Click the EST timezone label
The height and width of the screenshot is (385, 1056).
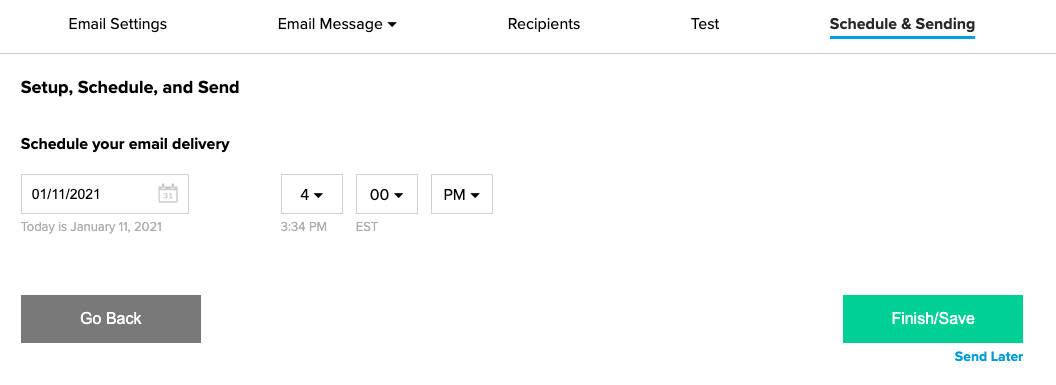click(x=367, y=227)
